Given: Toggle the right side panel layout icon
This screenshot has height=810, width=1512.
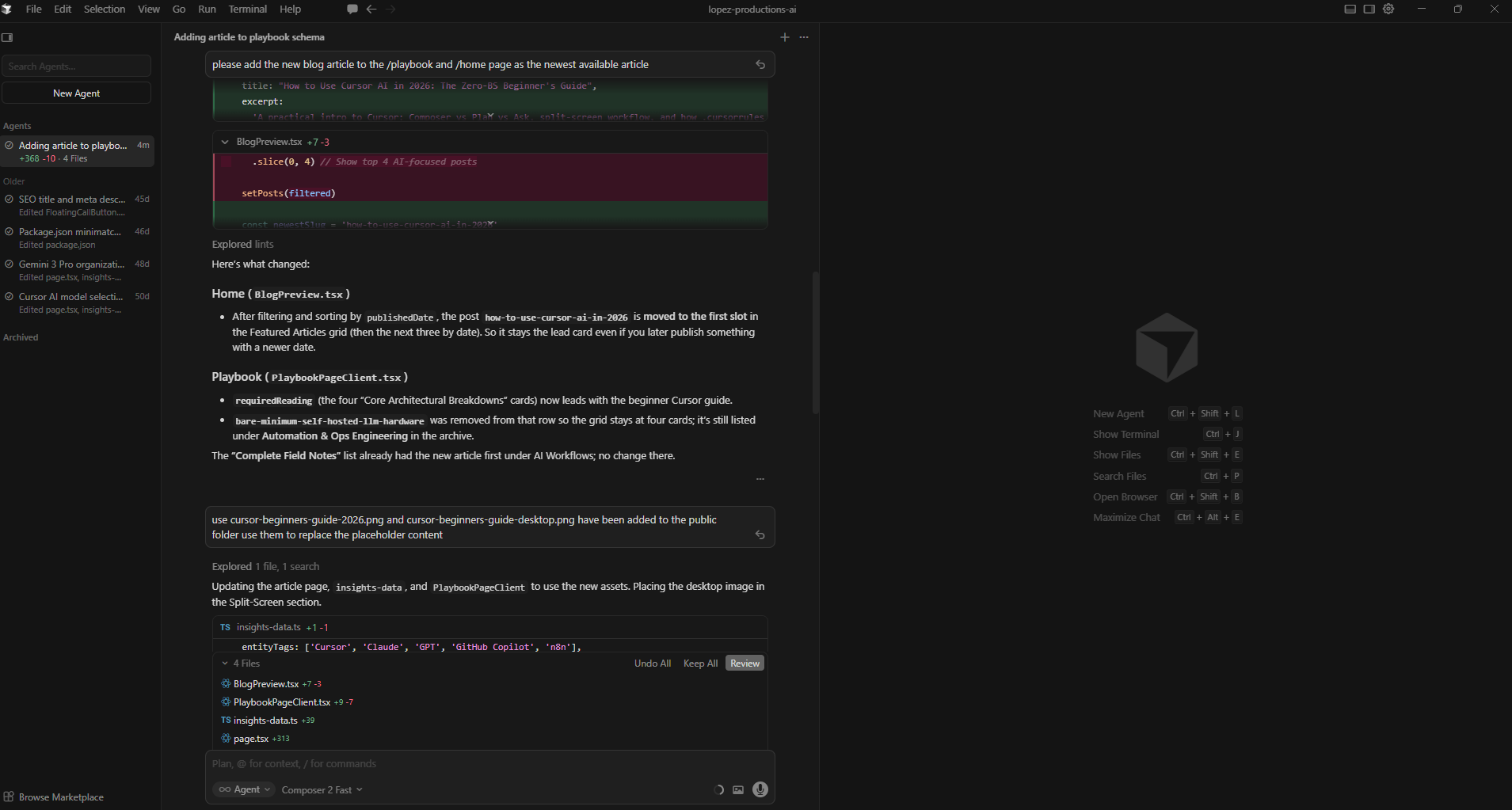Looking at the screenshot, I should point(1369,10).
